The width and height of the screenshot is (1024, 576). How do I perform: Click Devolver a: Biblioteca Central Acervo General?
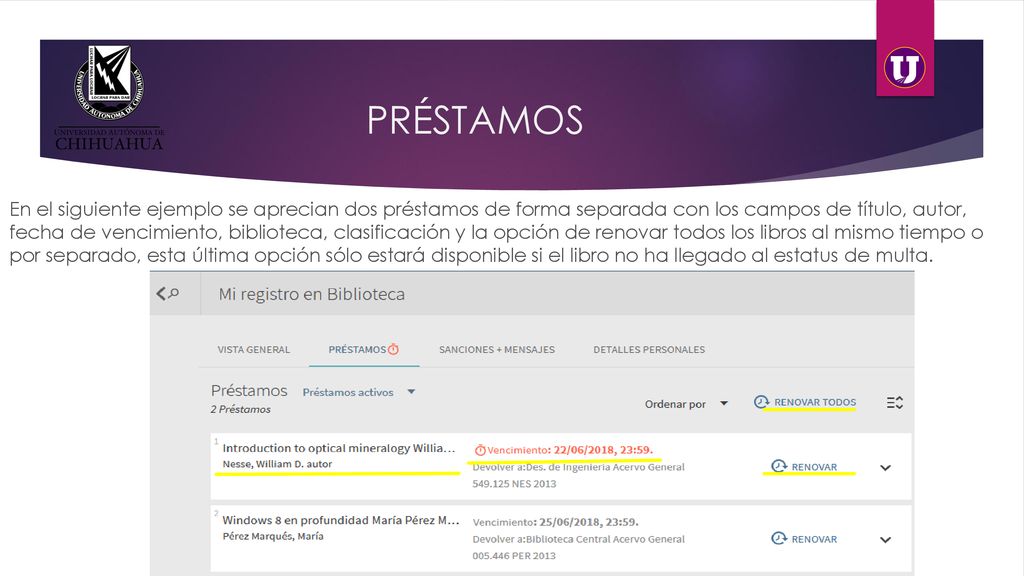(x=579, y=539)
